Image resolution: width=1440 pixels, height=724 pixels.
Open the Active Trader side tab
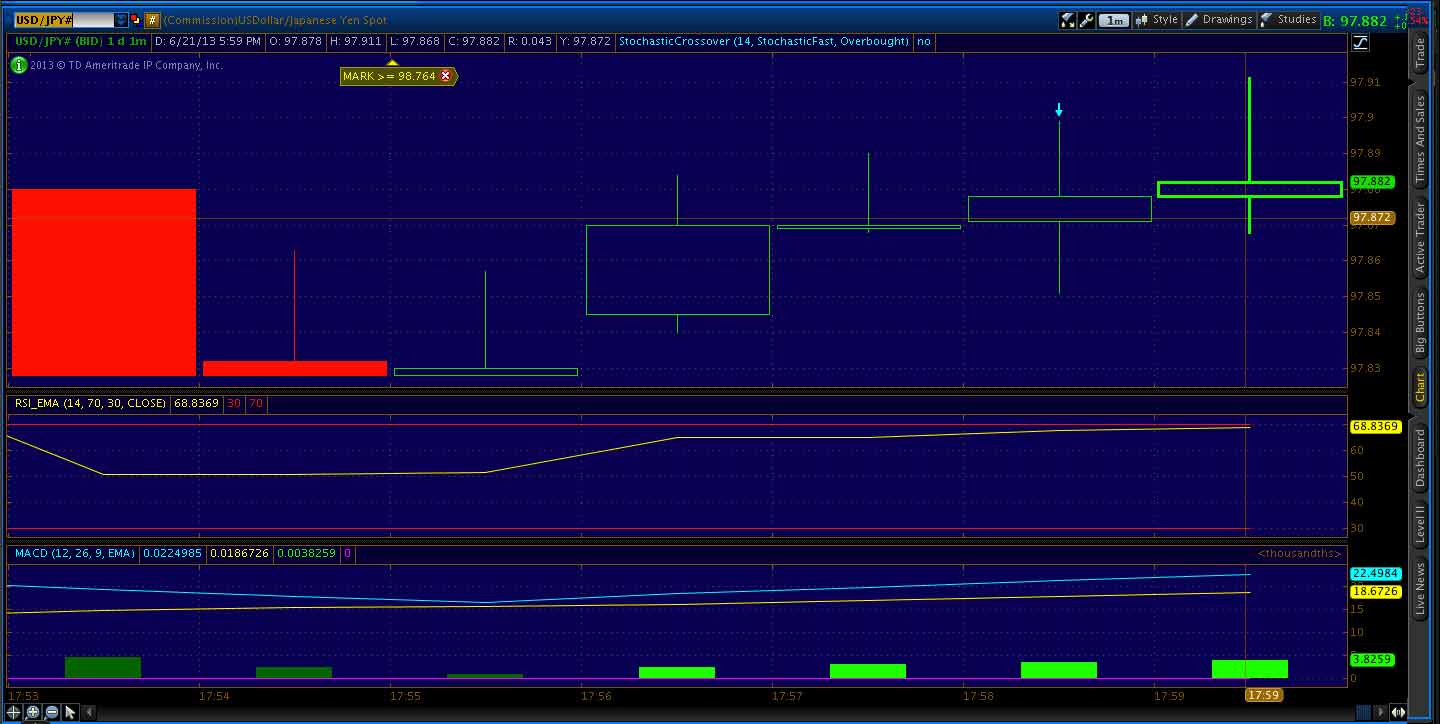coord(1419,239)
